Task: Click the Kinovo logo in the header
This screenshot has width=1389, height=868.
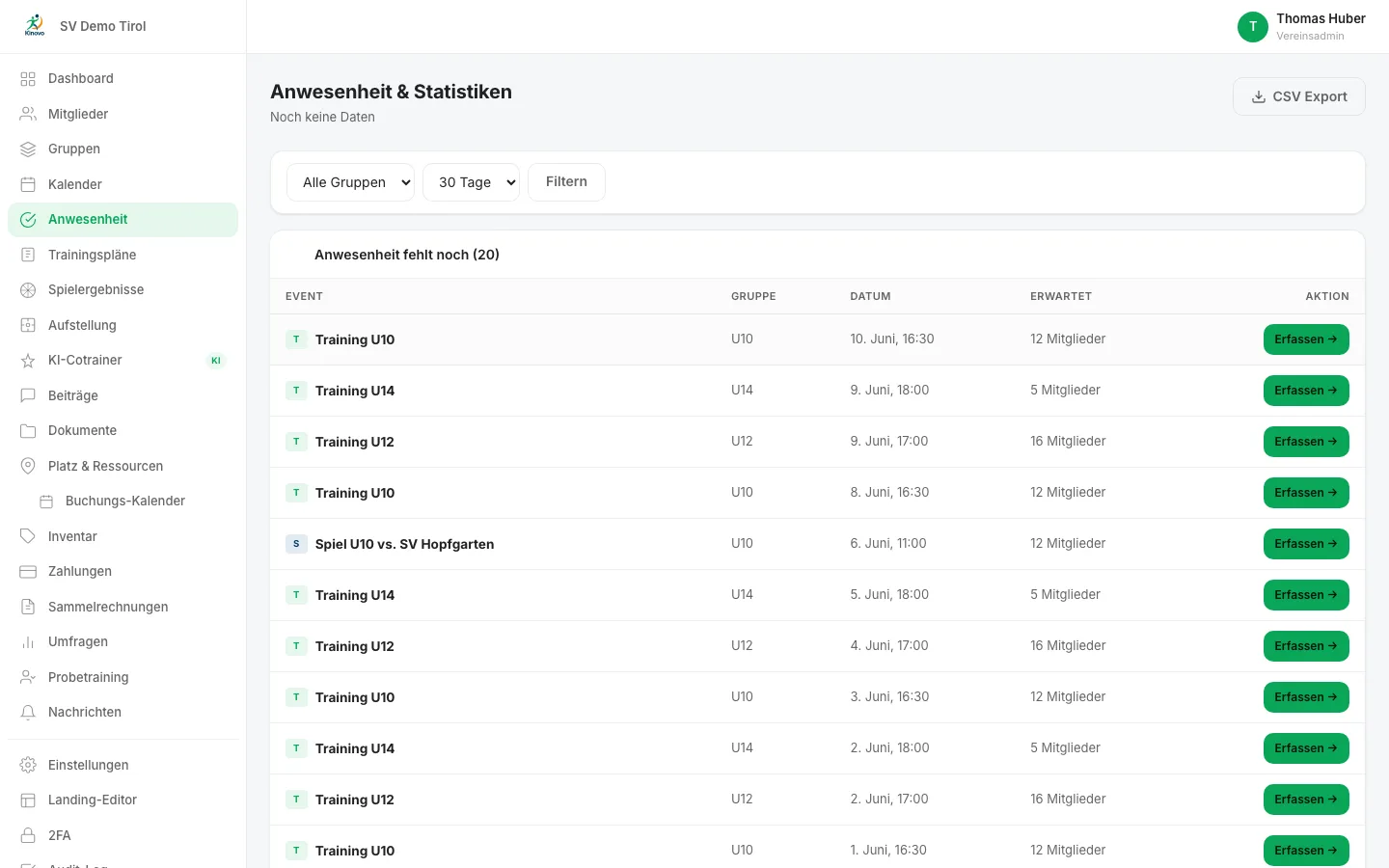Action: coord(35,26)
